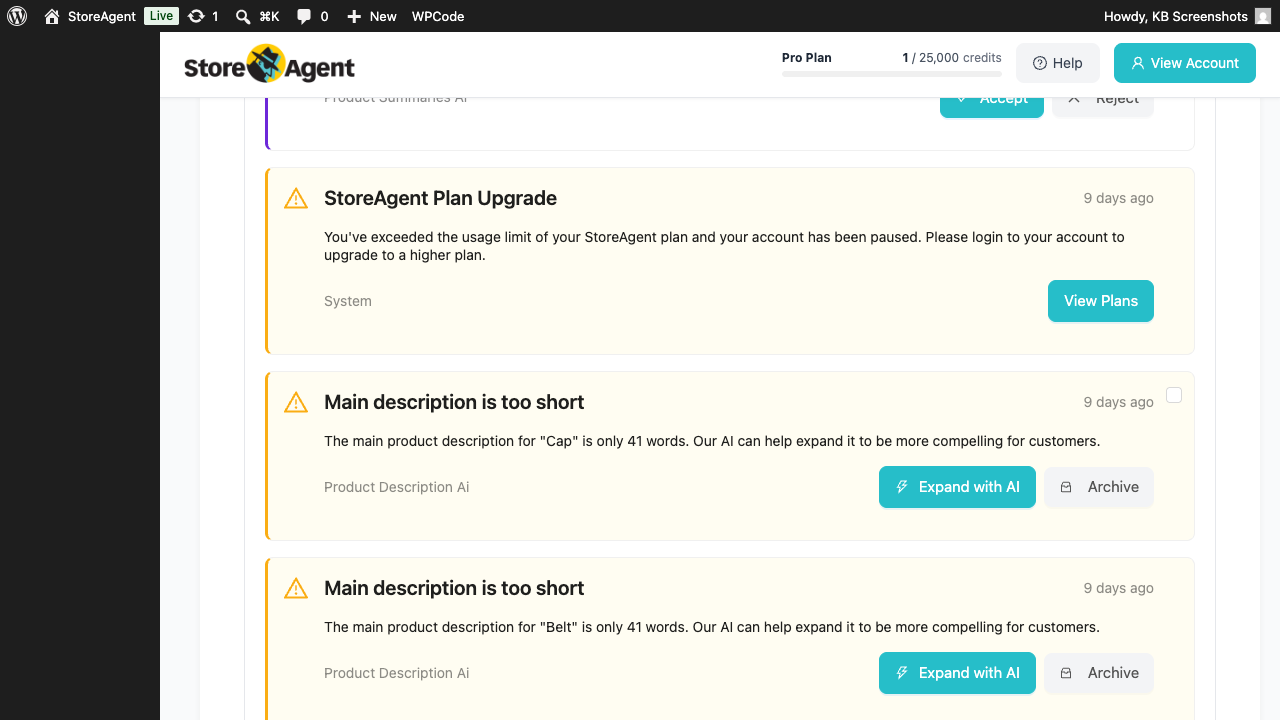Image resolution: width=1280 pixels, height=720 pixels.
Task: Click the partially visible Accept button
Action: pyautogui.click(x=992, y=107)
